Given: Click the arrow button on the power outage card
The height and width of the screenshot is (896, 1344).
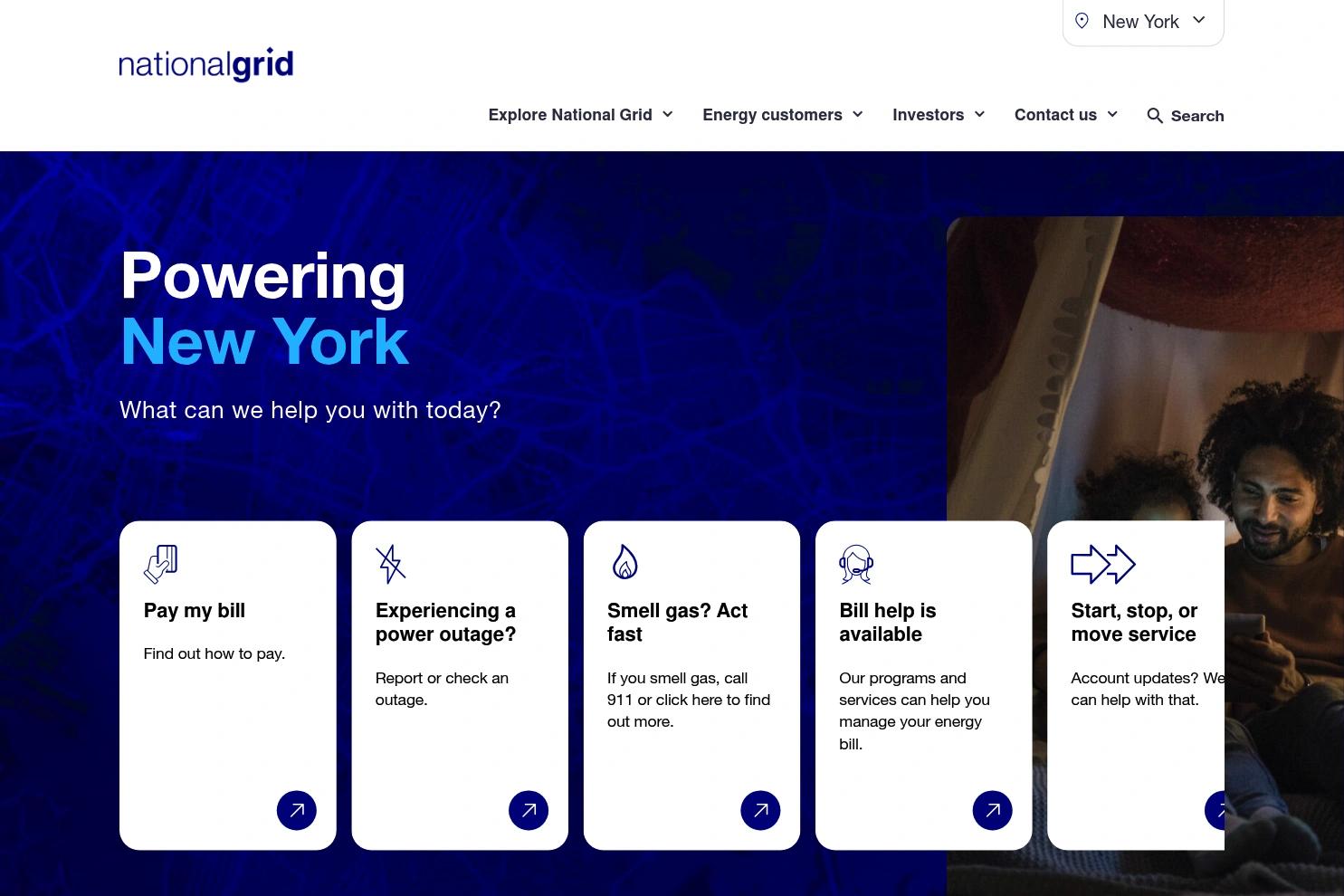Looking at the screenshot, I should [529, 810].
